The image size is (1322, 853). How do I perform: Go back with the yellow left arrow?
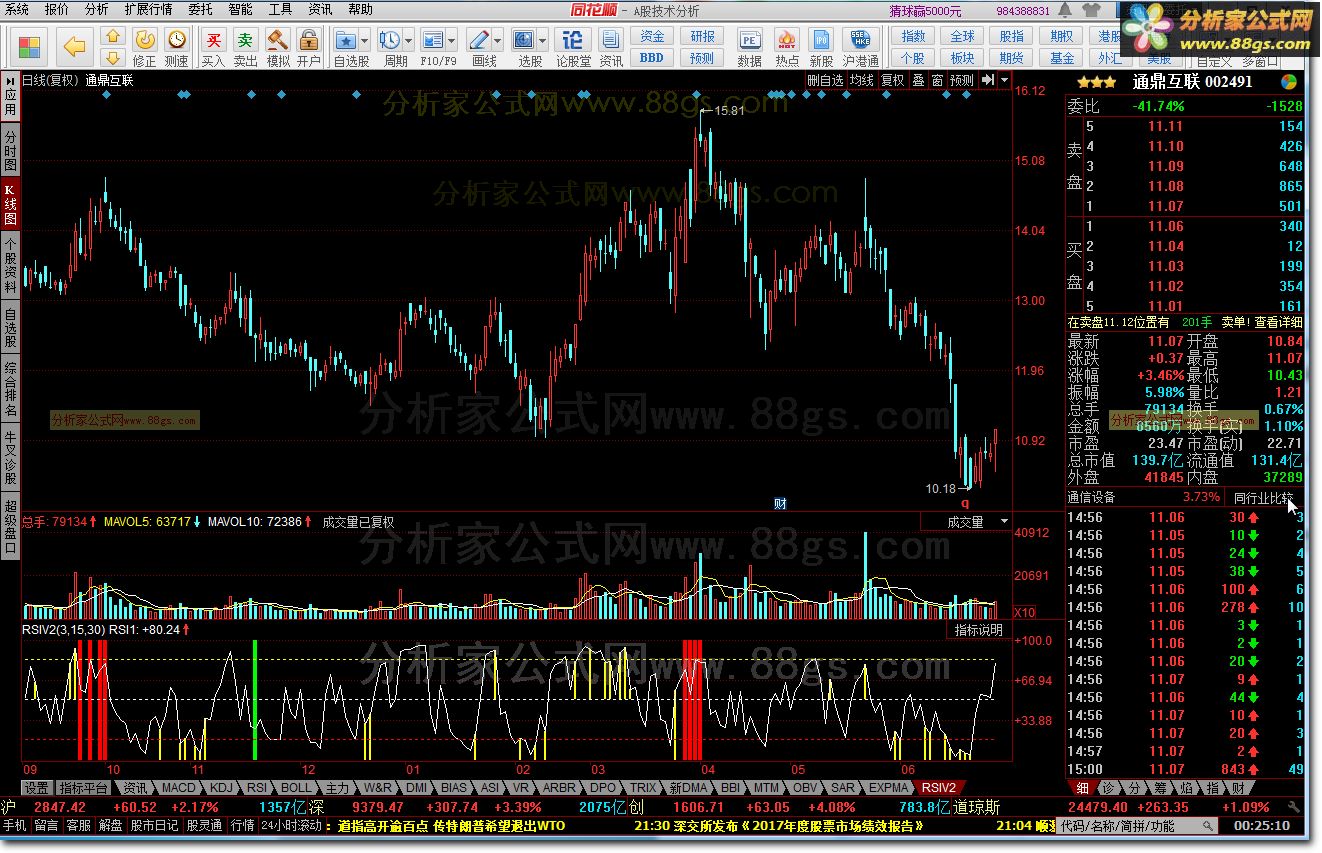[x=75, y=46]
